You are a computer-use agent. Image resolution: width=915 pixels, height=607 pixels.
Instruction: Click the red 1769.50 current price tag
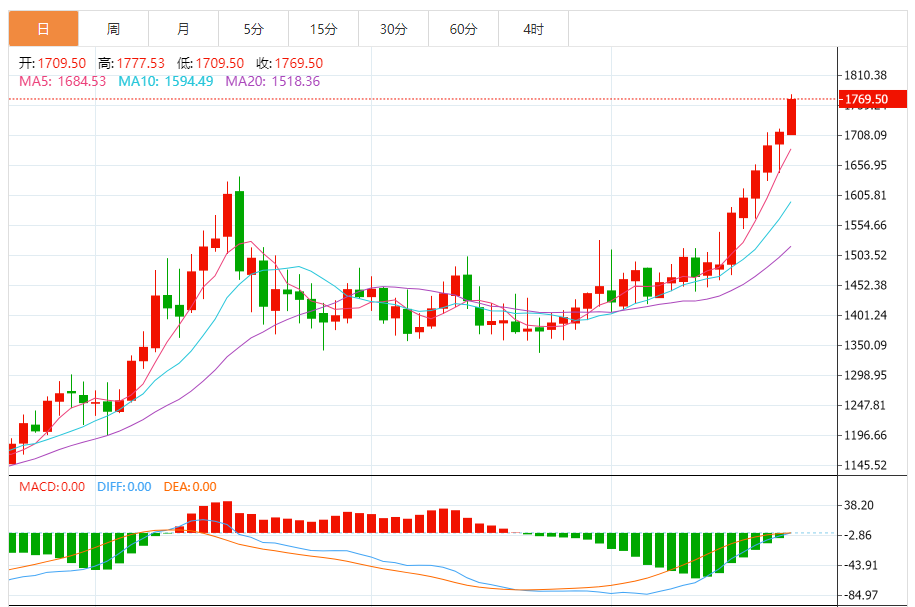(872, 99)
